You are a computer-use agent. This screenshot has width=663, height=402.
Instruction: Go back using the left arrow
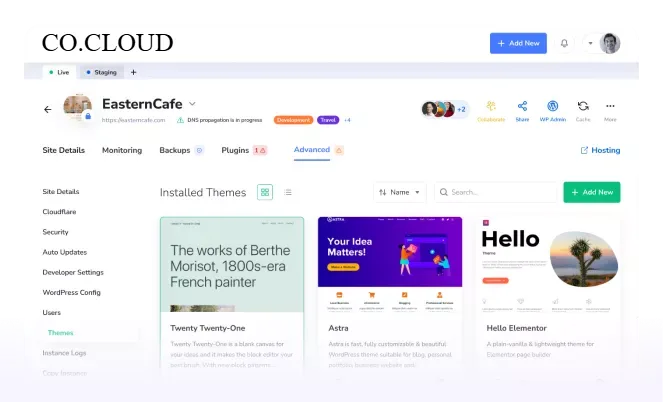tap(47, 109)
